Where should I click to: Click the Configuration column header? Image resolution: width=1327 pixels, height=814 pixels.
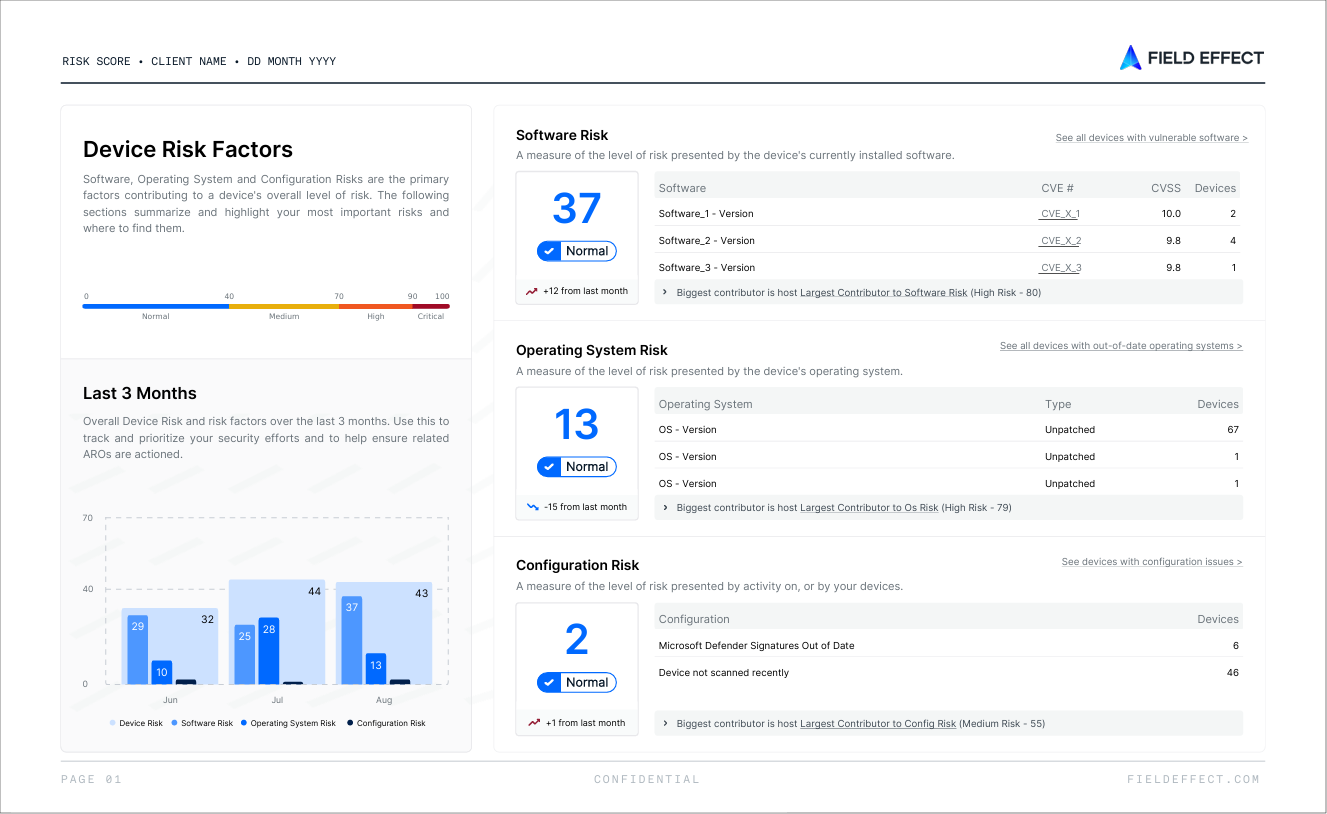tap(694, 619)
